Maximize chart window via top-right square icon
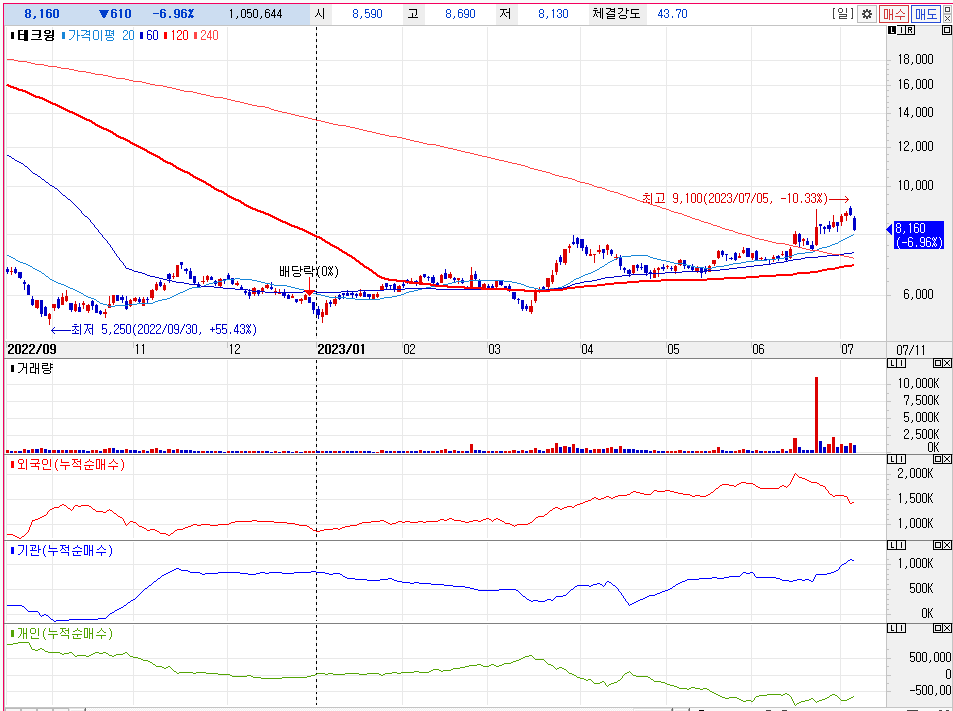The width and height of the screenshot is (953, 711). pyautogui.click(x=947, y=10)
